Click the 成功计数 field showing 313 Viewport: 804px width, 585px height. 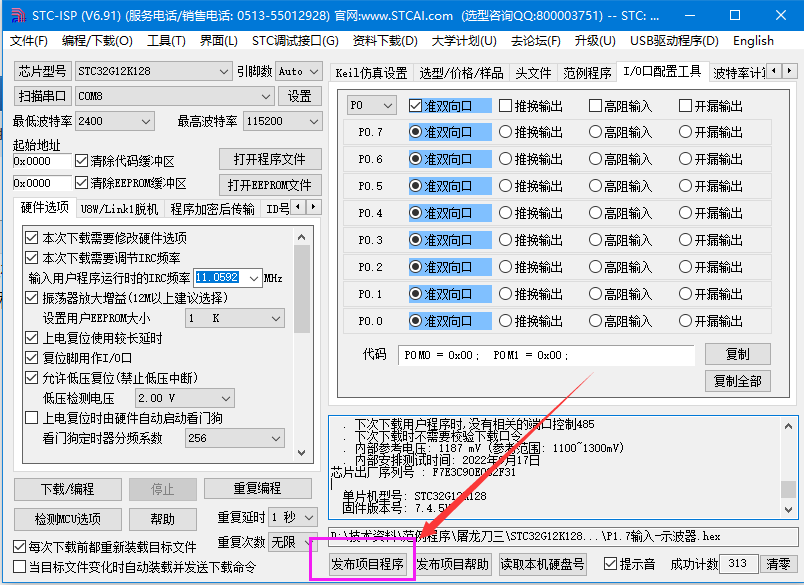[738, 564]
